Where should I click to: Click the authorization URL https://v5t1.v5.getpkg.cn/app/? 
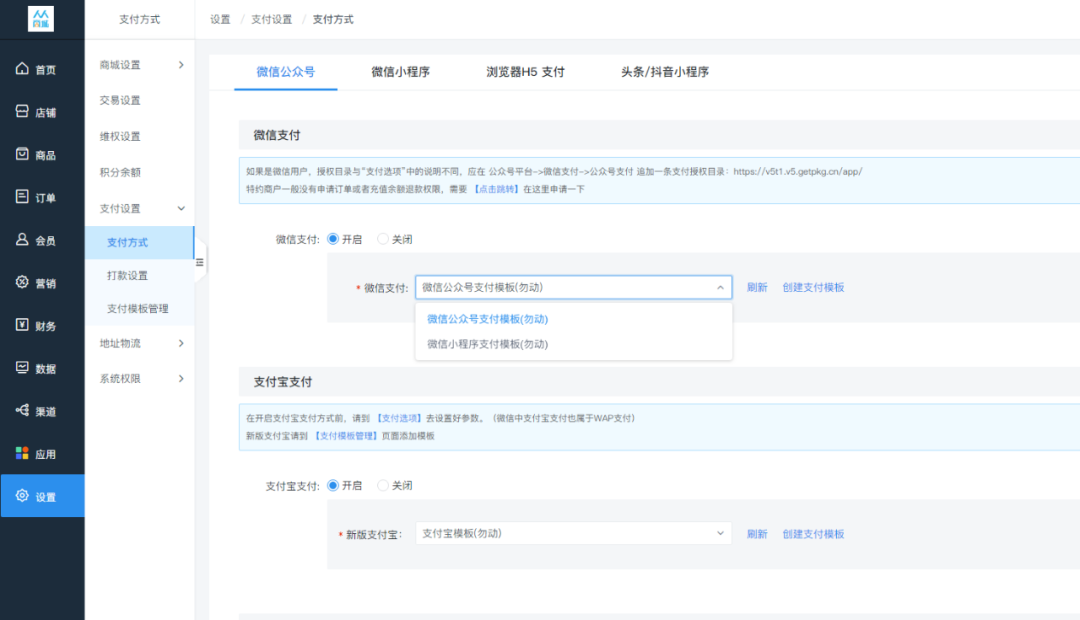point(798,172)
